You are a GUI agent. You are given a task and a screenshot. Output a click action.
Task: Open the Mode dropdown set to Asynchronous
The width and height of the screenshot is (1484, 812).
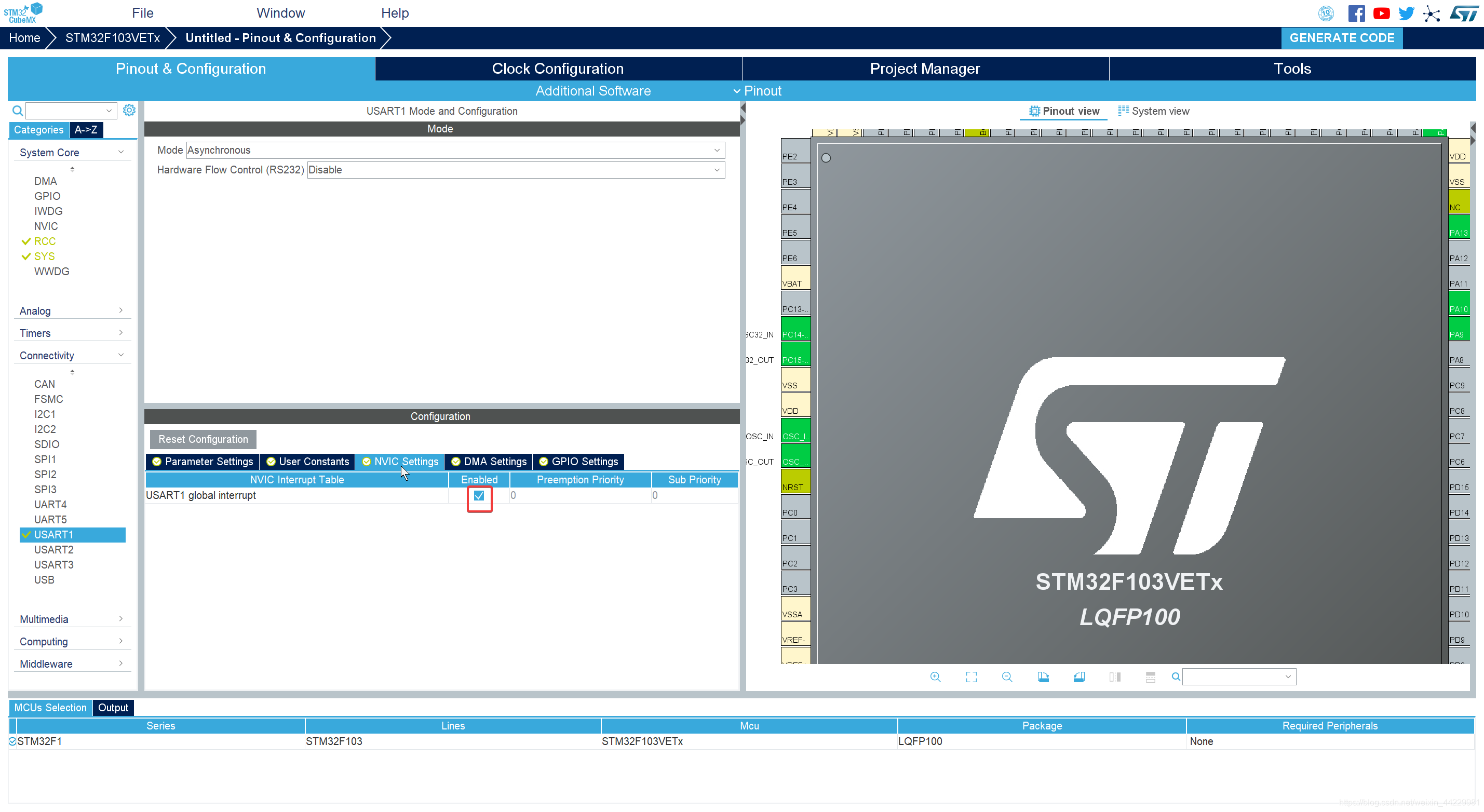point(455,151)
